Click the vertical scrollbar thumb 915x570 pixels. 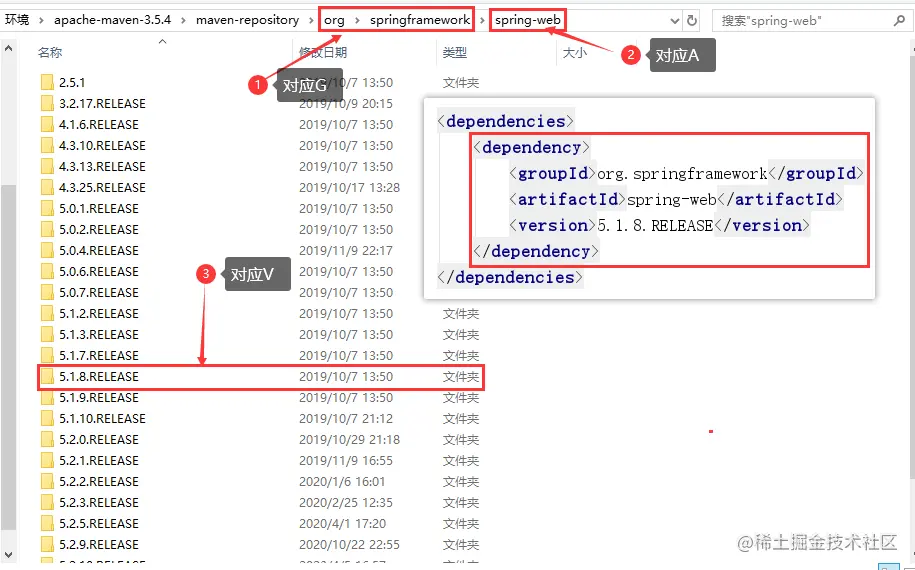(x=8, y=356)
